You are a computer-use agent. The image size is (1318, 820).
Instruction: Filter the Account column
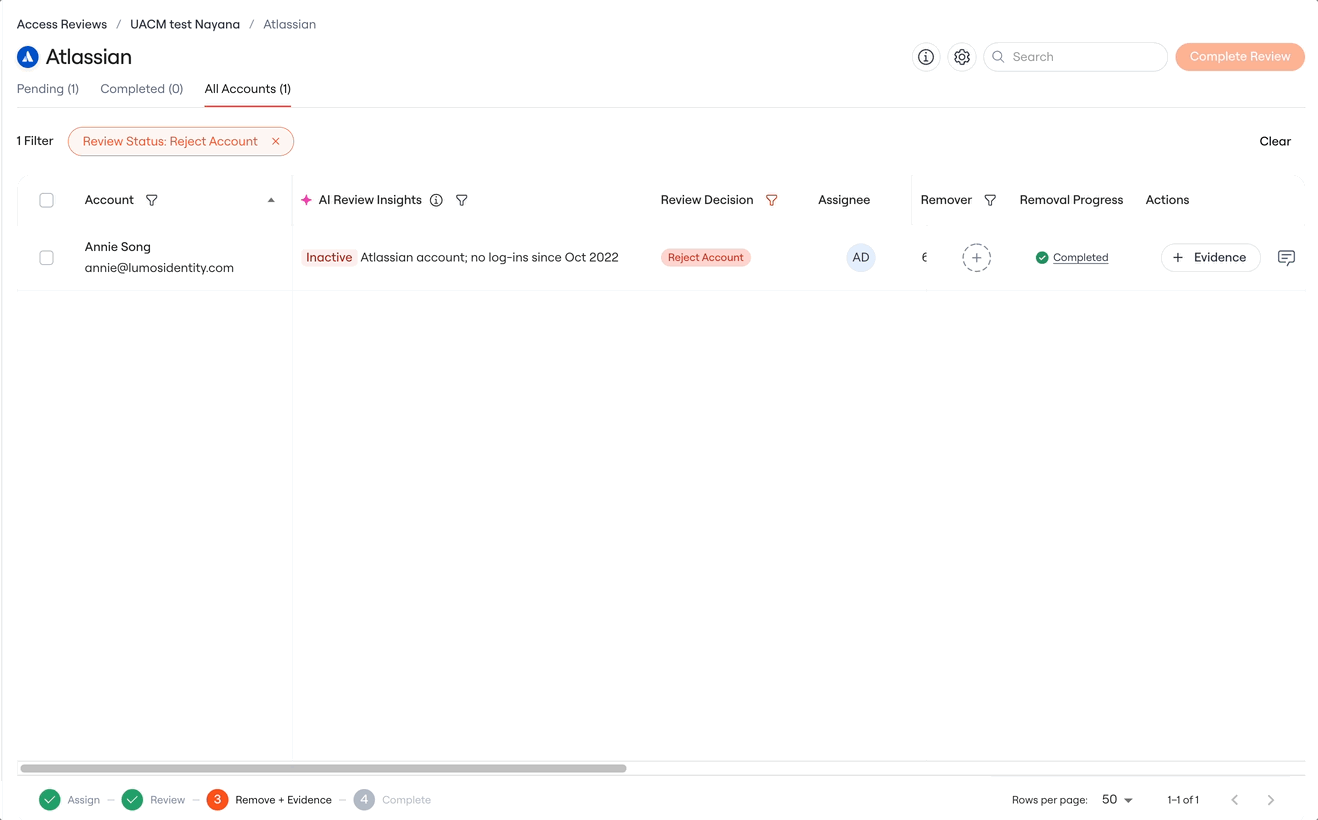152,200
